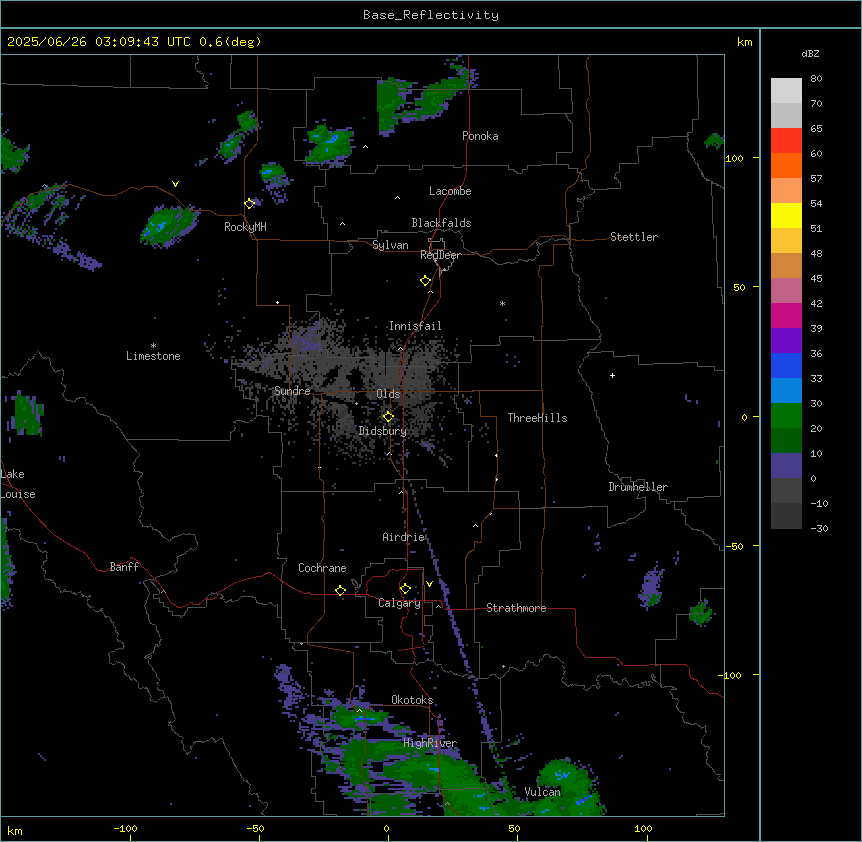Click the yellow V marker northwest of RockyMH
The height and width of the screenshot is (842, 862).
(x=175, y=184)
